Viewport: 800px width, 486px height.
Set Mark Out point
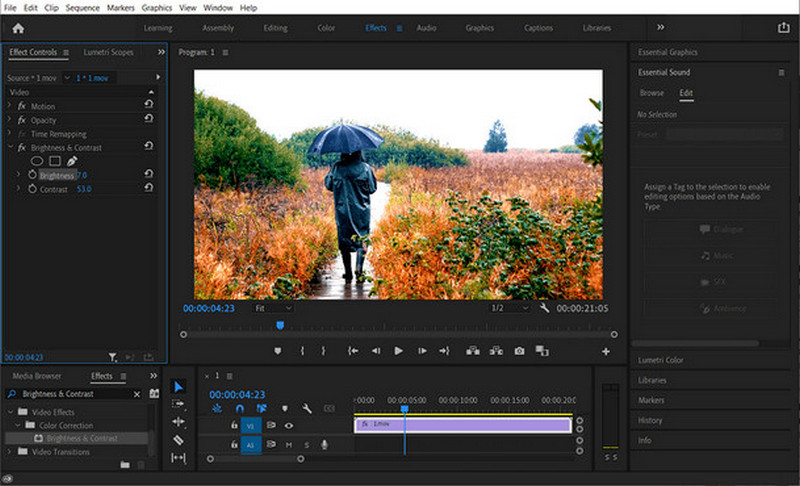(x=323, y=351)
